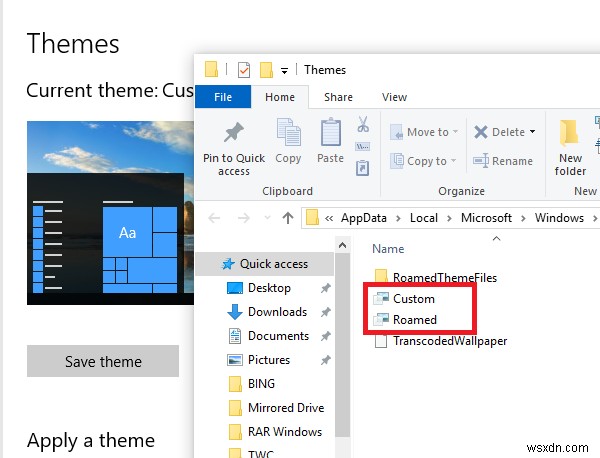Click AppData in the address bar
Viewport: 600px width, 458px height.
point(364,218)
